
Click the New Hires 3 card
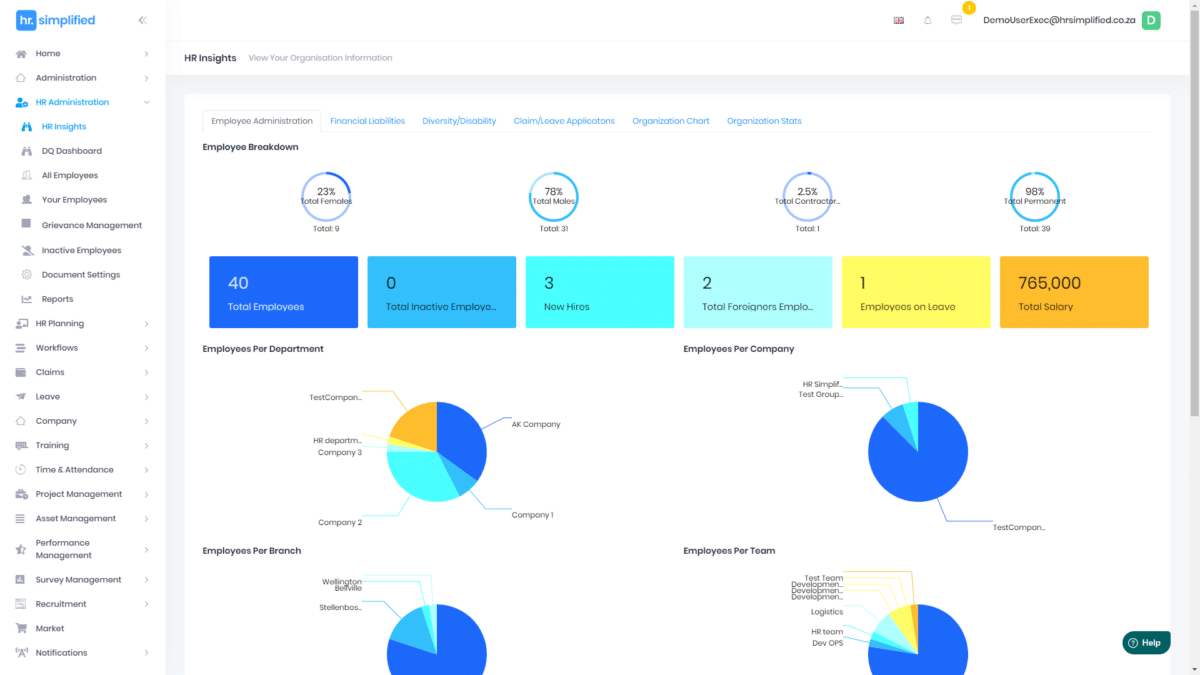point(600,292)
